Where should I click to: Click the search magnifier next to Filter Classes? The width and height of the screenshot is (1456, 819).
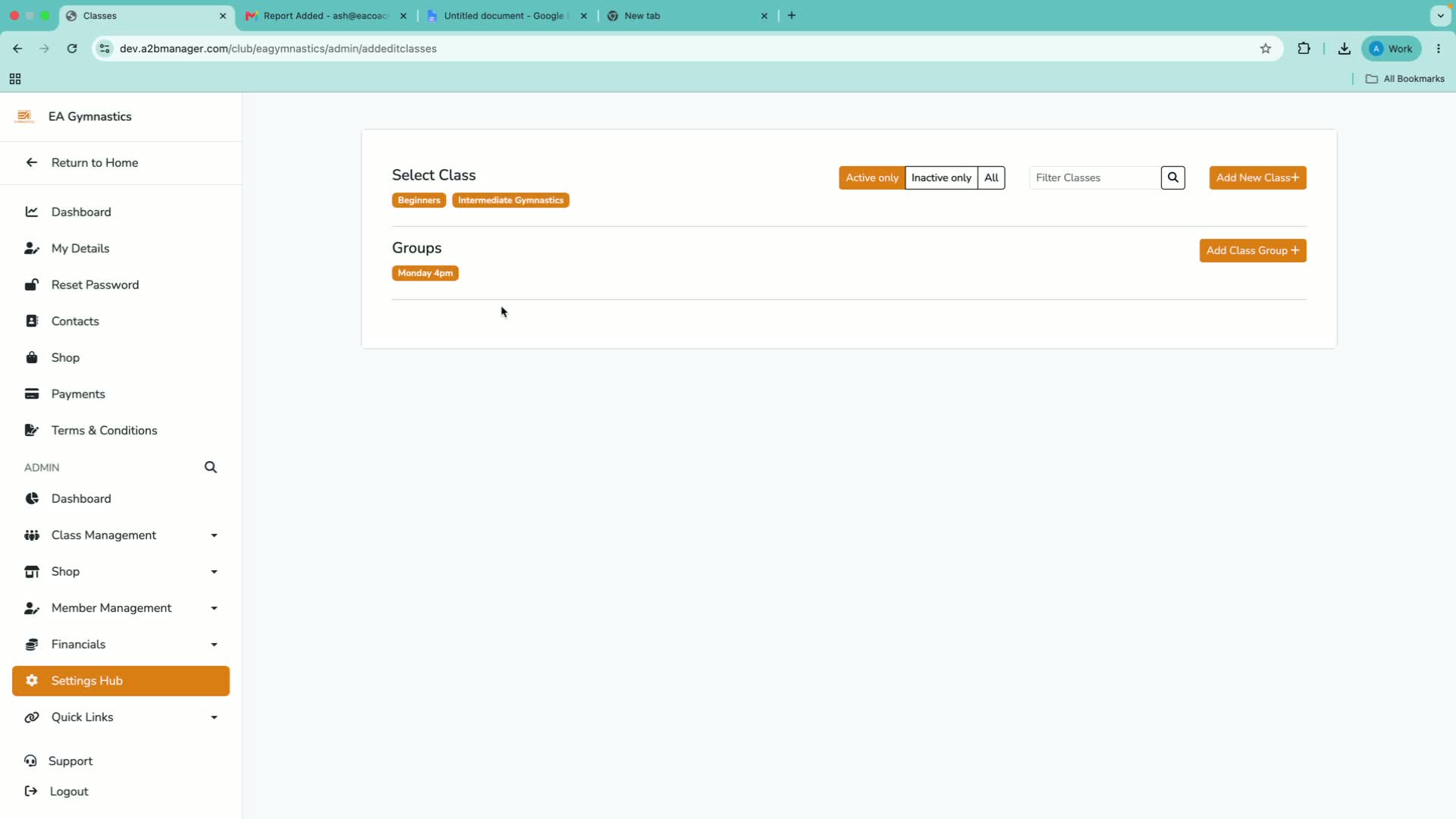(1172, 177)
